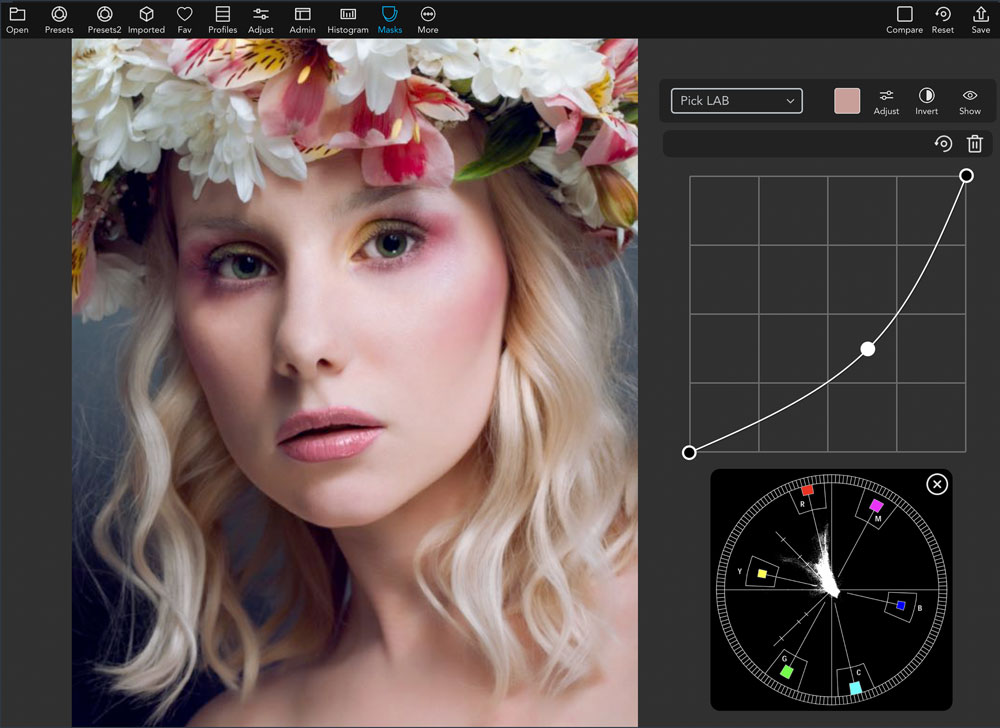This screenshot has width=1000, height=728.
Task: Toggle the Compare view
Action: click(x=904, y=20)
